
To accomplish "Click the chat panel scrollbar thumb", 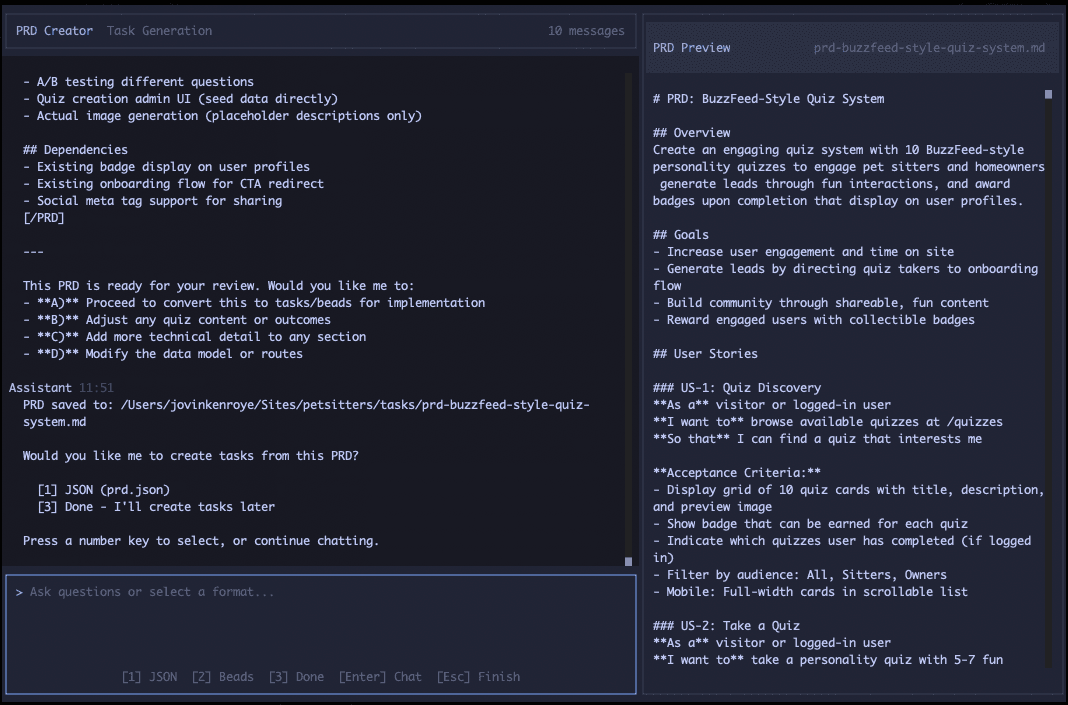I will click(629, 562).
